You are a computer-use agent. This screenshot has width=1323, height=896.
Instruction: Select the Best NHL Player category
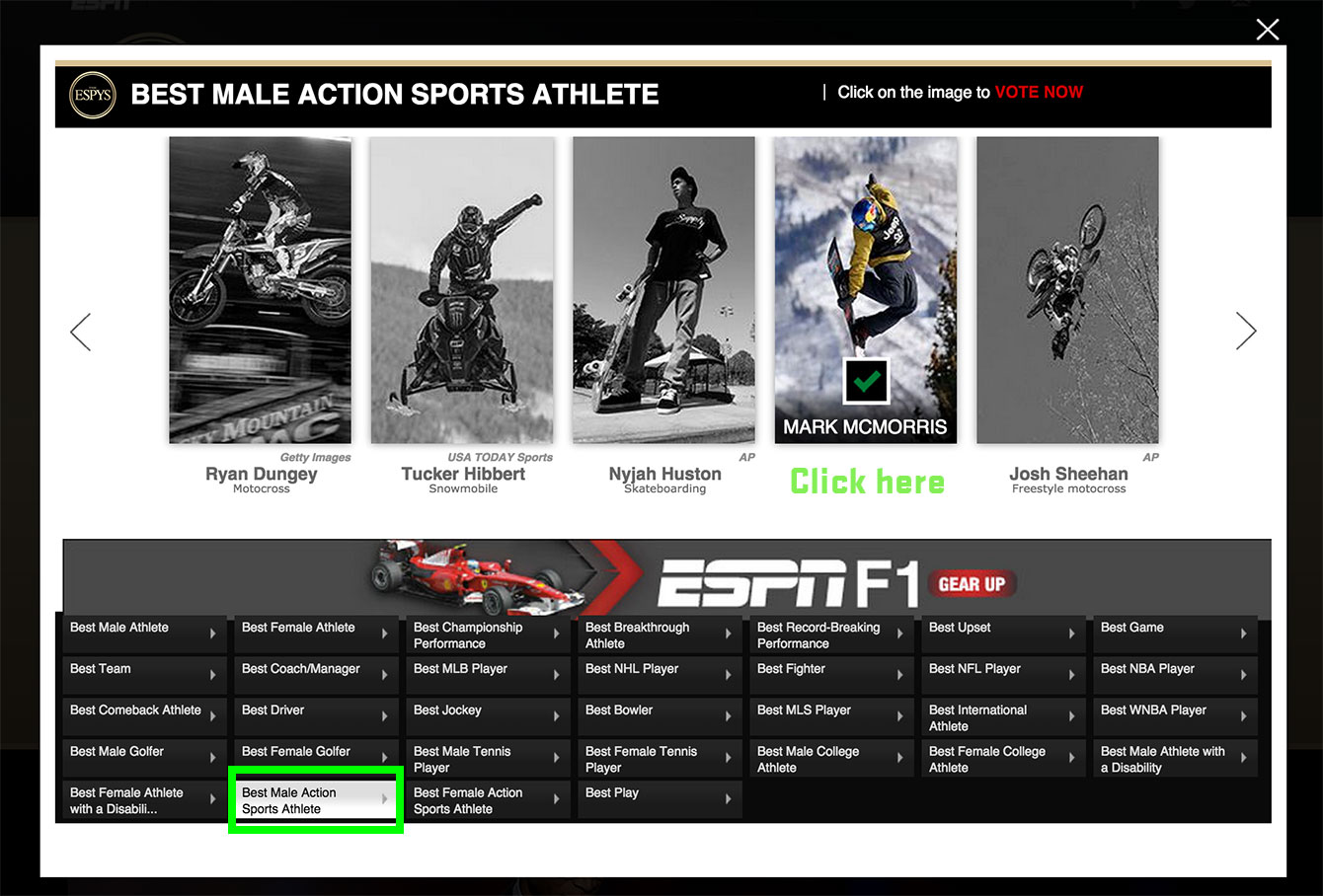[x=660, y=675]
